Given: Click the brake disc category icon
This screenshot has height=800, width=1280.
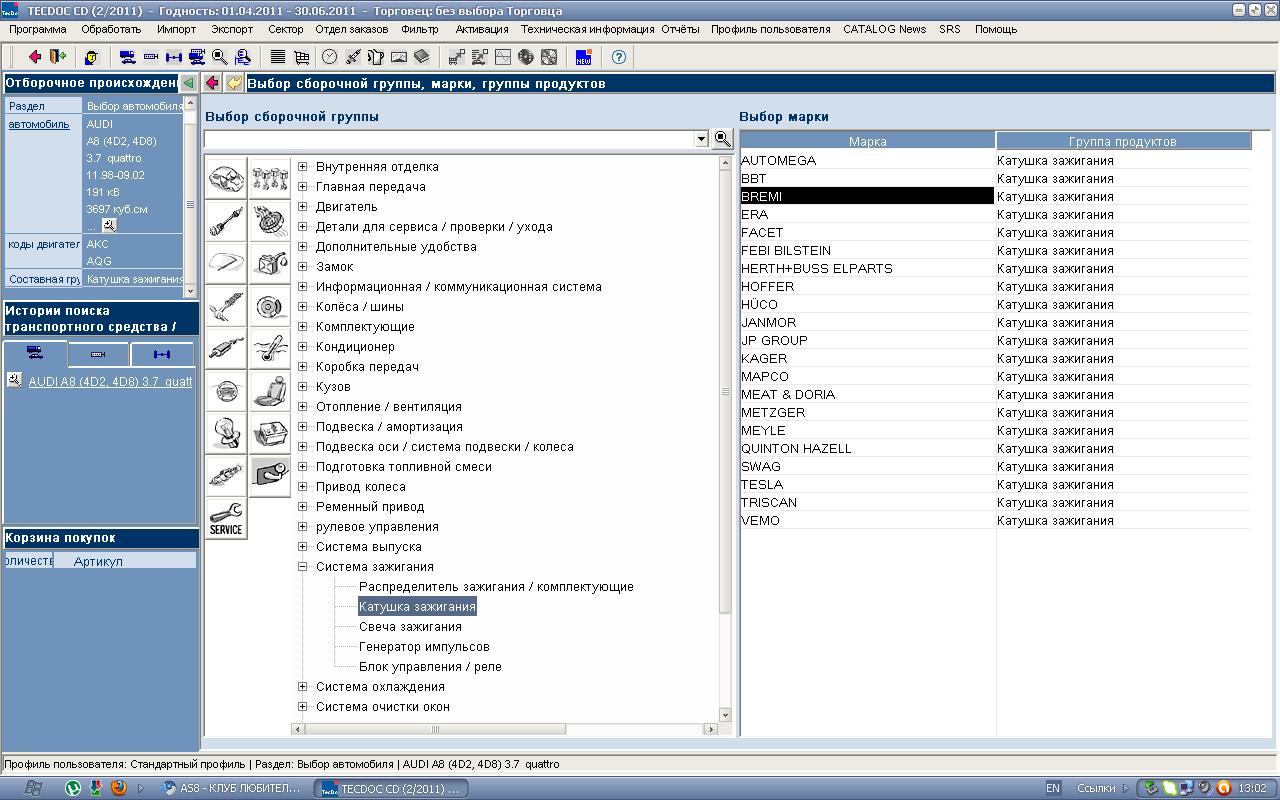Looking at the screenshot, I should tap(270, 305).
